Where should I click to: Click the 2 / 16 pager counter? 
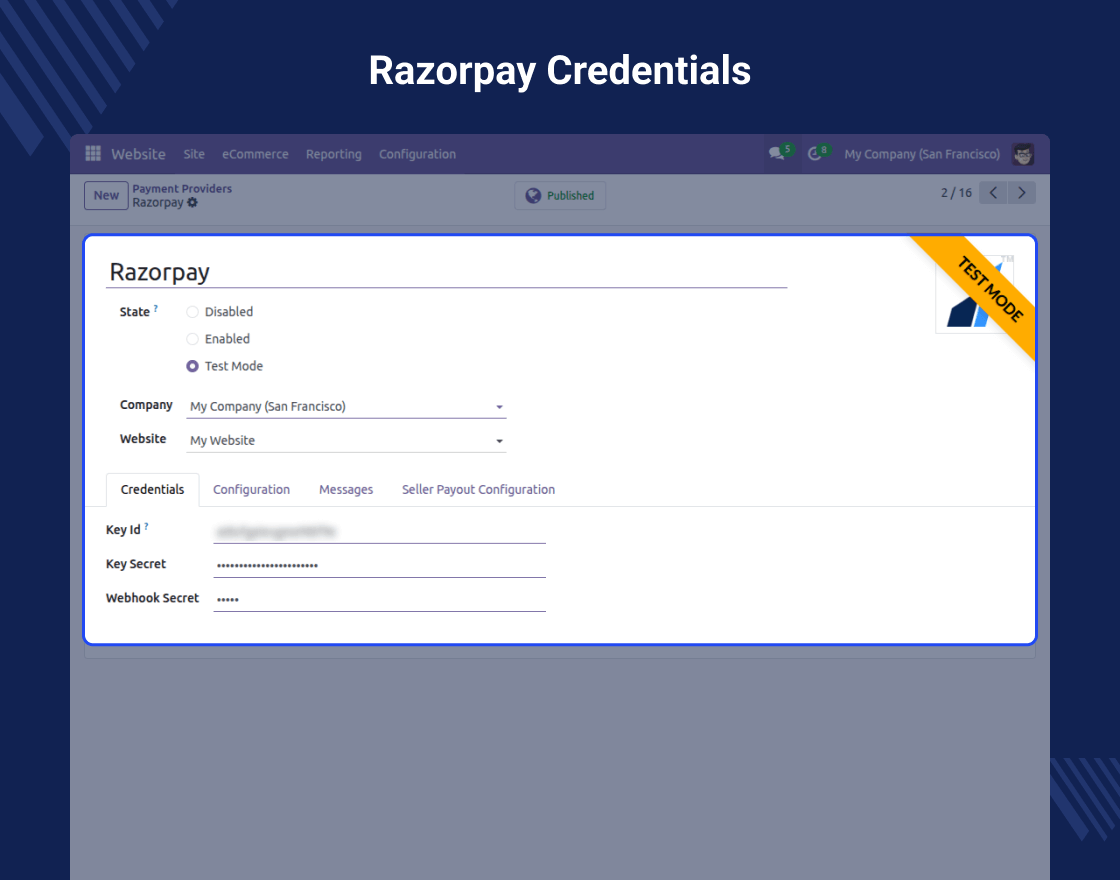956,193
